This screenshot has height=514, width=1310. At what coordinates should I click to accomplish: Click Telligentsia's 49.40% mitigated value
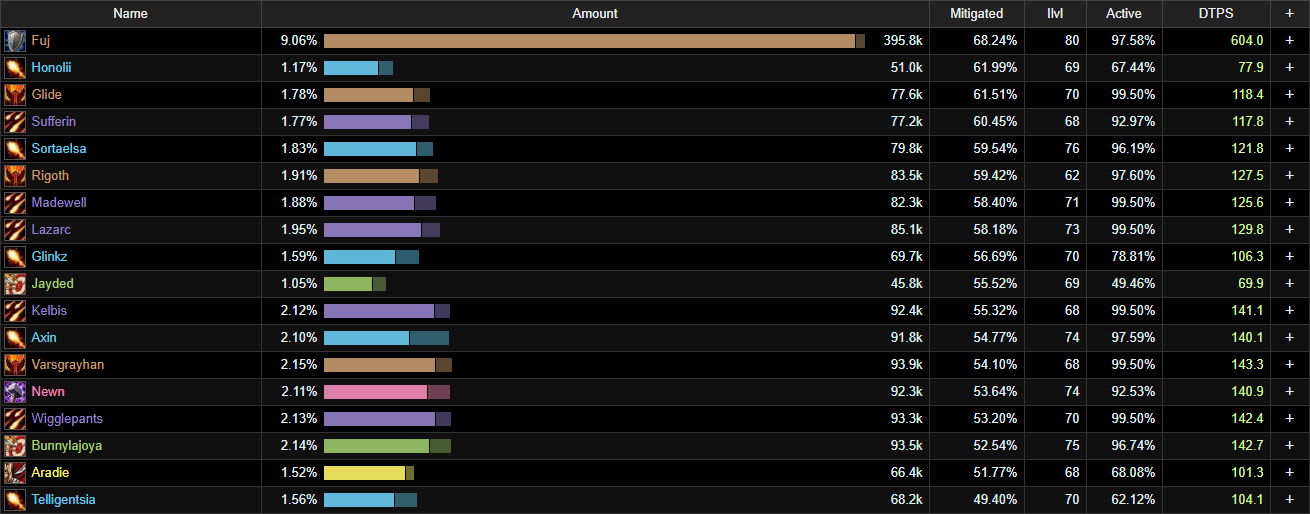pos(995,500)
